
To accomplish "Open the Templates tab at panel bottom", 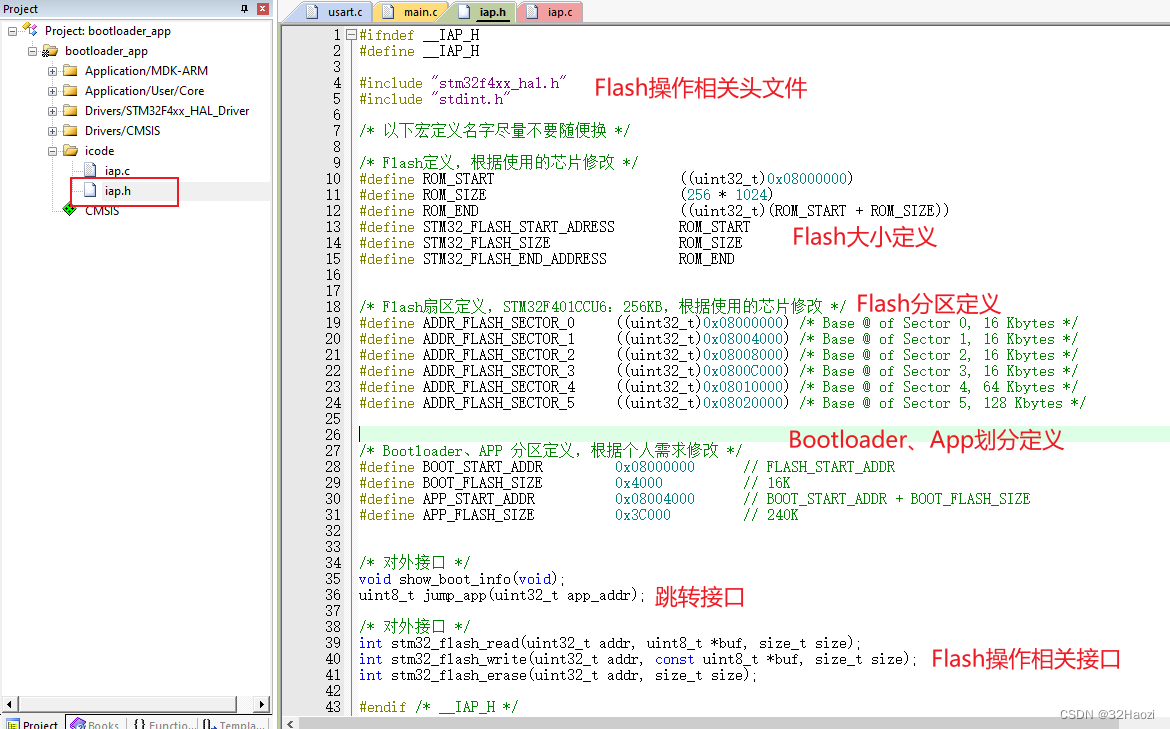I will [234, 722].
